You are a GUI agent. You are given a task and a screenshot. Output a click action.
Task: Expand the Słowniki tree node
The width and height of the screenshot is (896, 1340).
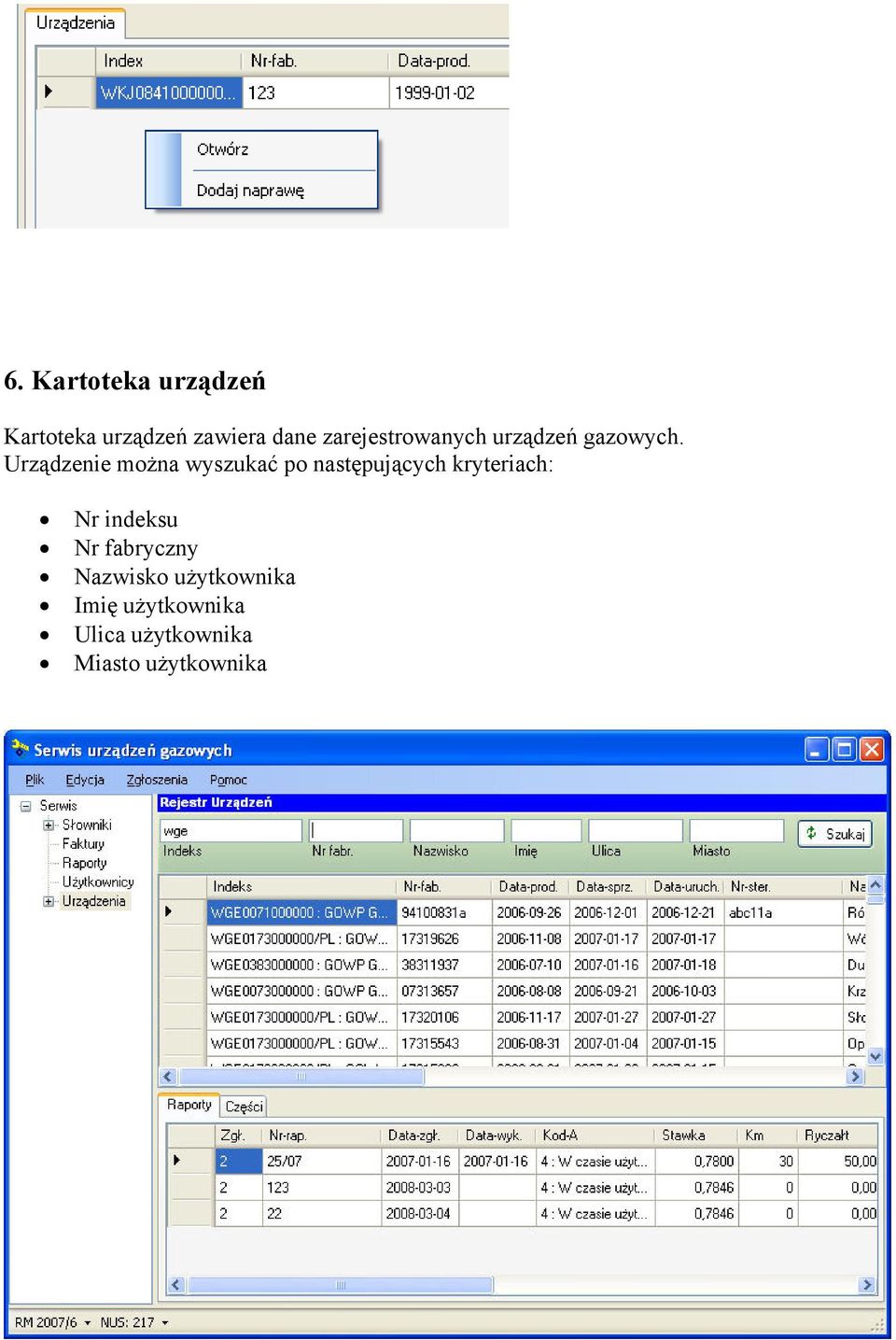(49, 825)
